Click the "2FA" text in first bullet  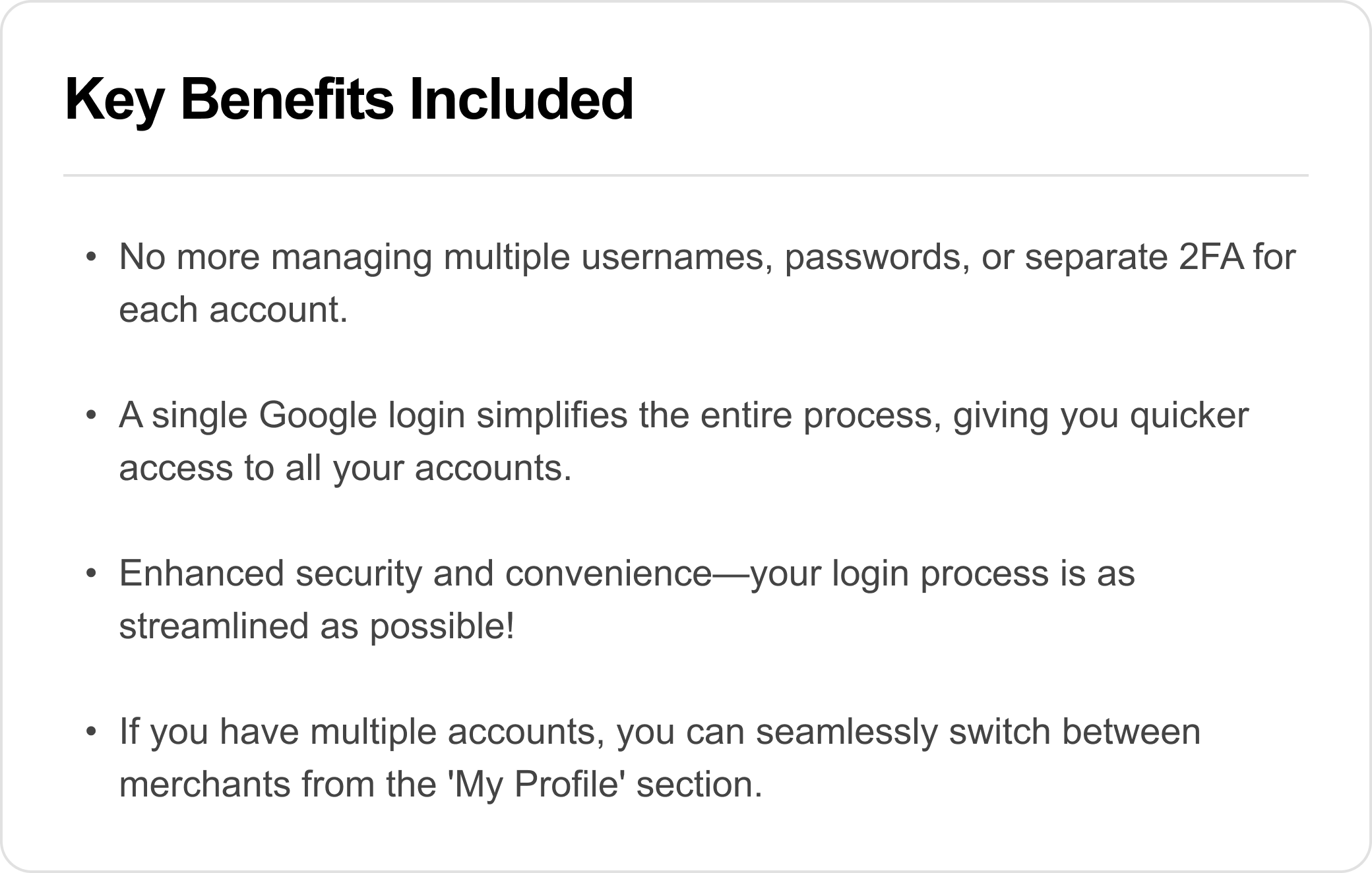[x=1211, y=256]
